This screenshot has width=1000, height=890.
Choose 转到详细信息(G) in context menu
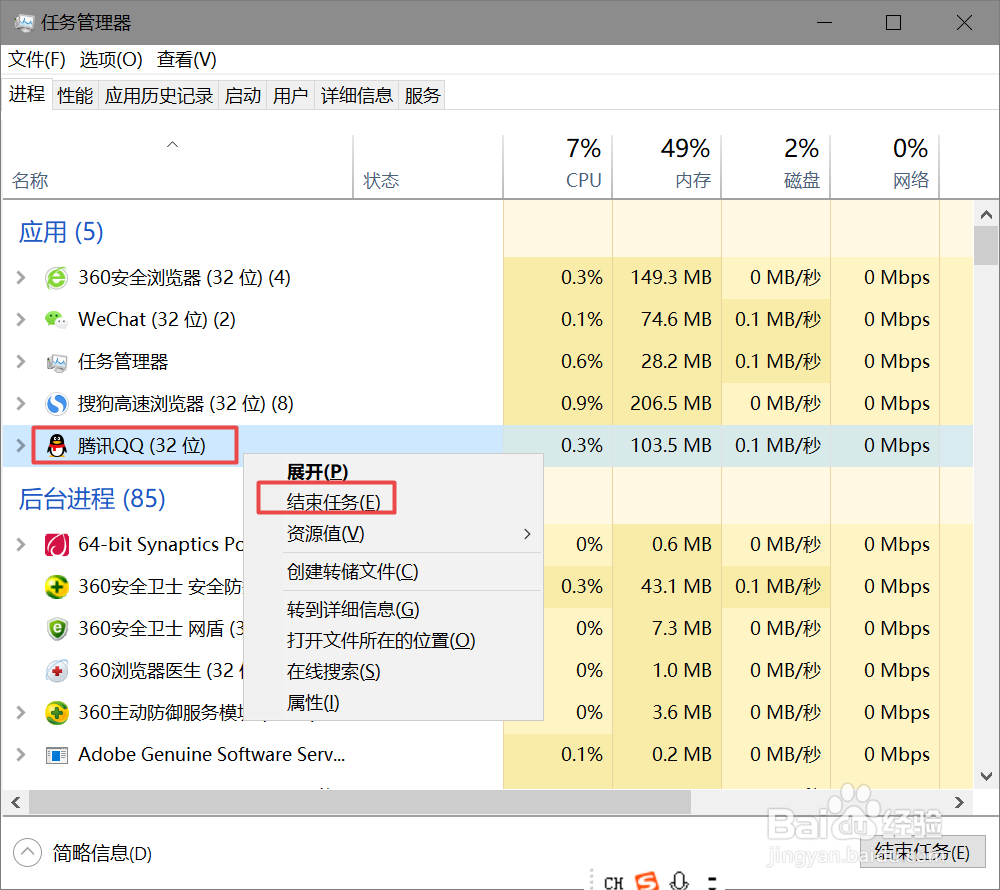pos(393,610)
